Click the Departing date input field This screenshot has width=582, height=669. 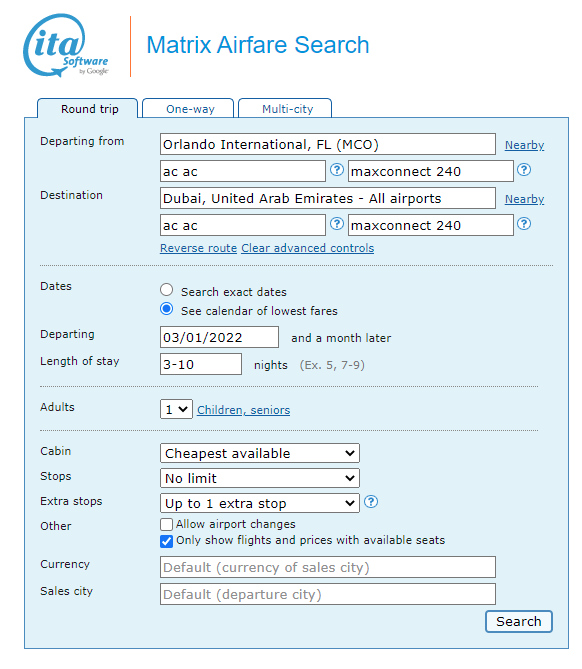219,337
